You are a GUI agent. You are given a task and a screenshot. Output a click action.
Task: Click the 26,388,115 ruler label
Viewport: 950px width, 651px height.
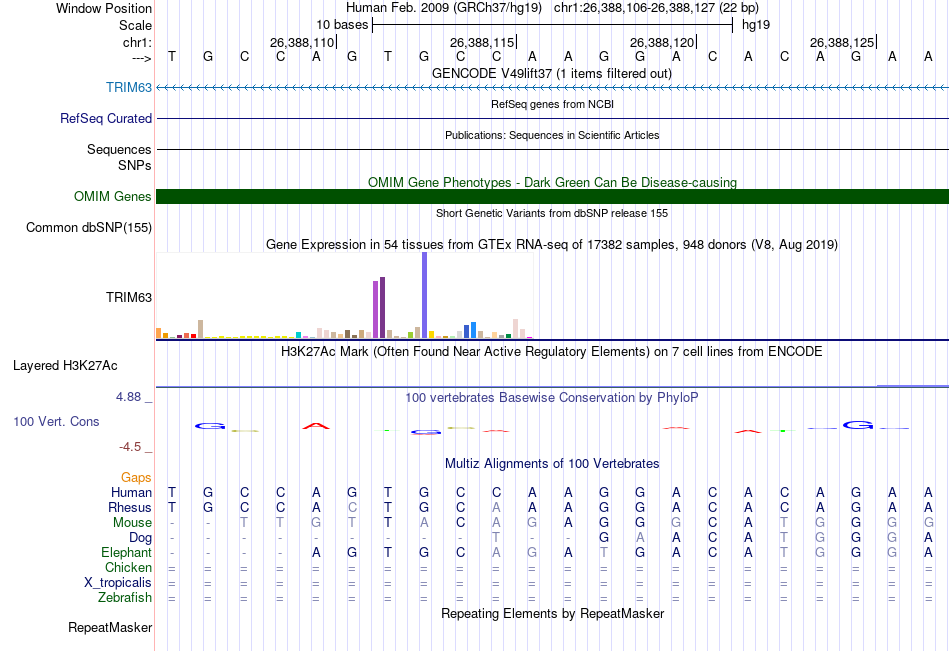(482, 42)
